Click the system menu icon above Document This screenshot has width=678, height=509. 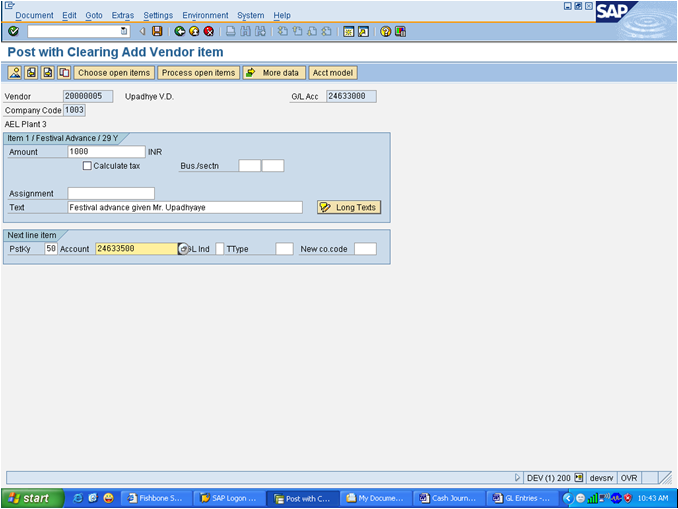coord(10,5)
